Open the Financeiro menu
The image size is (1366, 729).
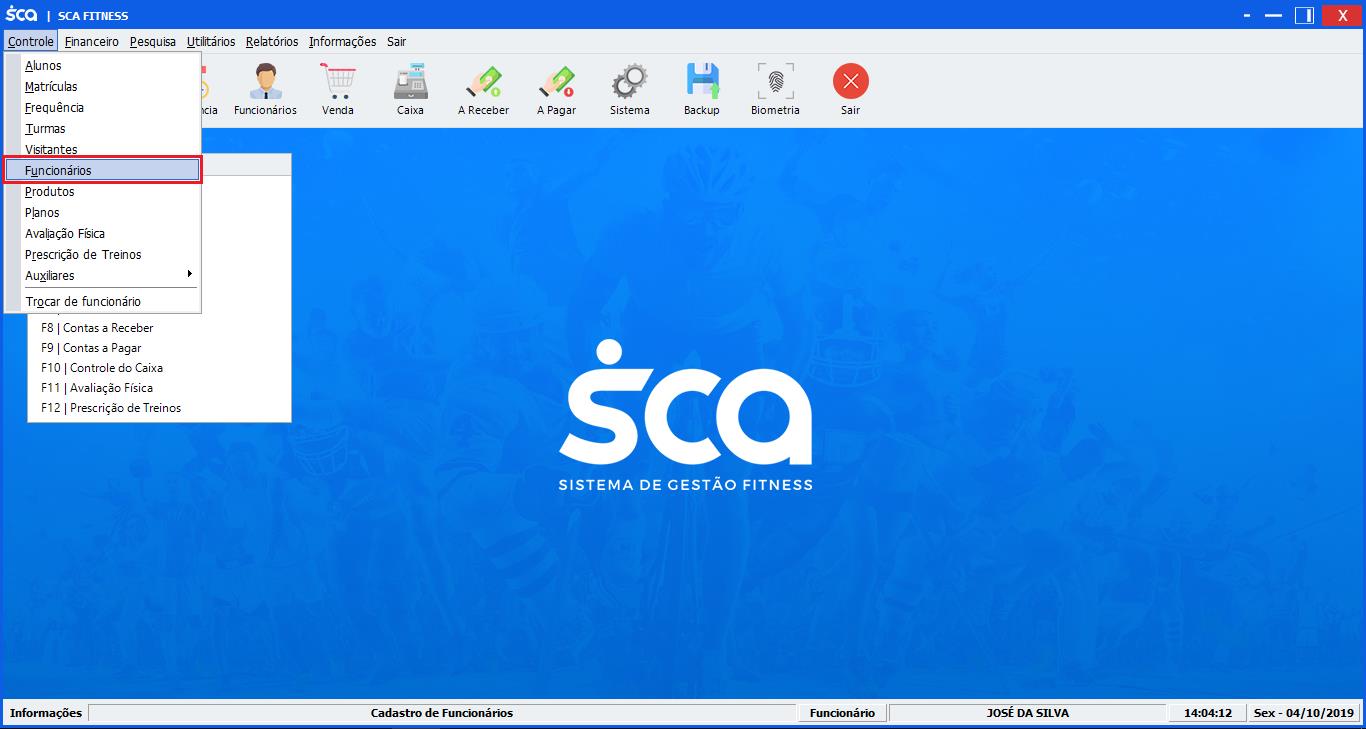click(92, 41)
